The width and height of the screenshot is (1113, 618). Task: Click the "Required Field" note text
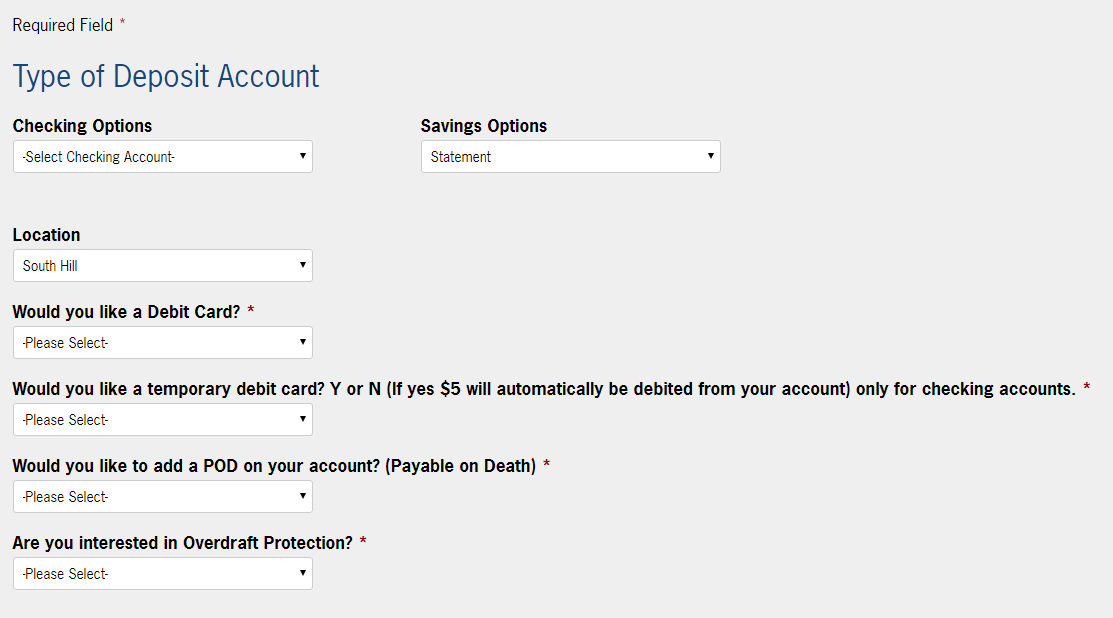coord(63,25)
